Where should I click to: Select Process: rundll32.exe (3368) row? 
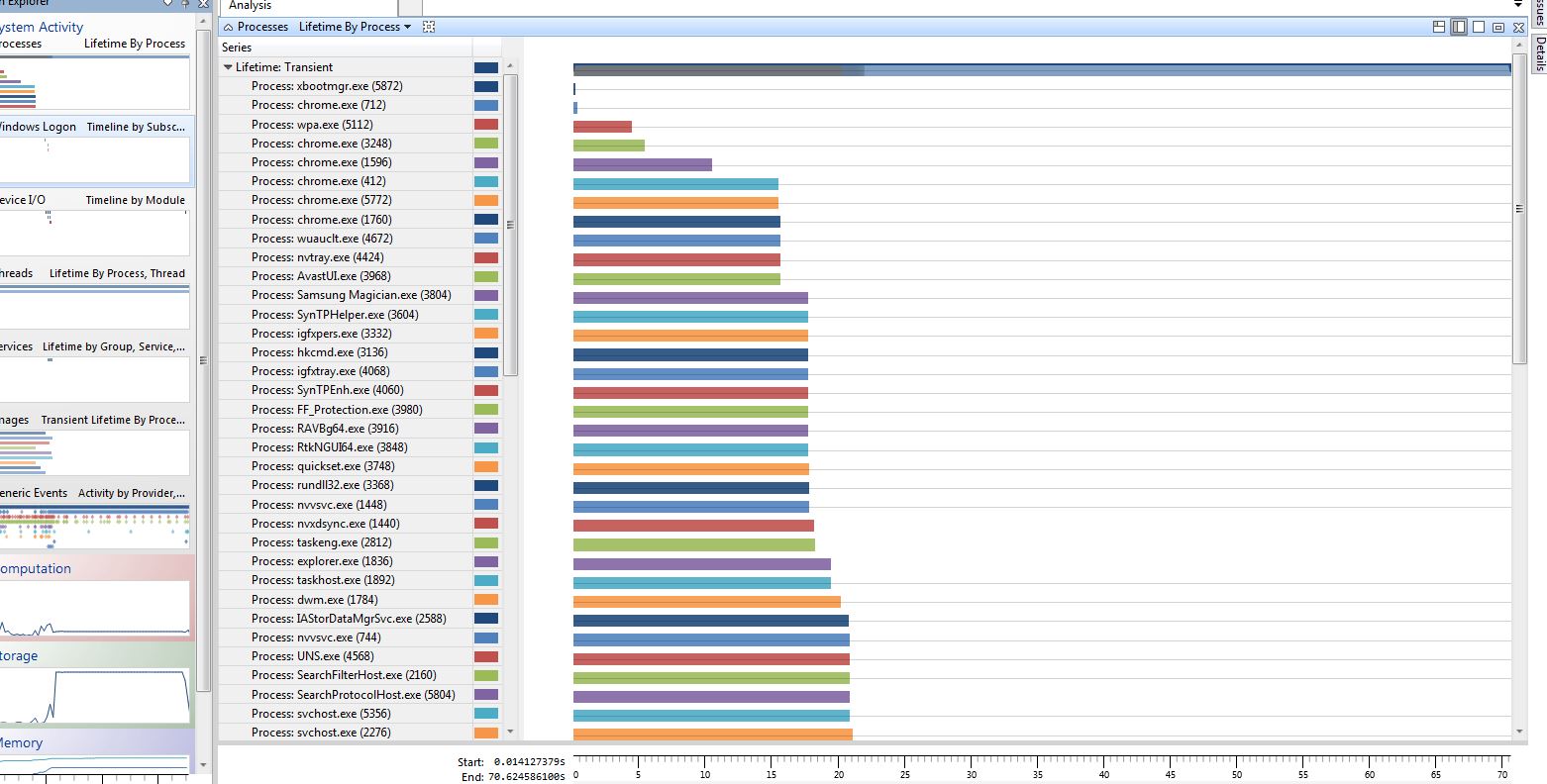[x=346, y=485]
